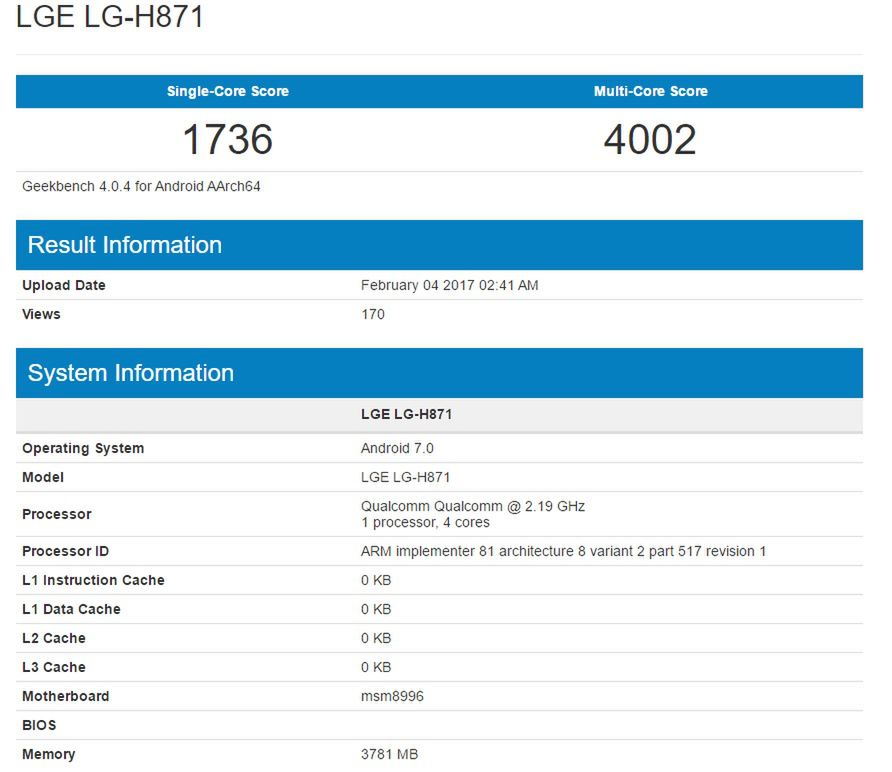Select the Motherboard value msm8996
The height and width of the screenshot is (772, 892).
click(x=392, y=696)
